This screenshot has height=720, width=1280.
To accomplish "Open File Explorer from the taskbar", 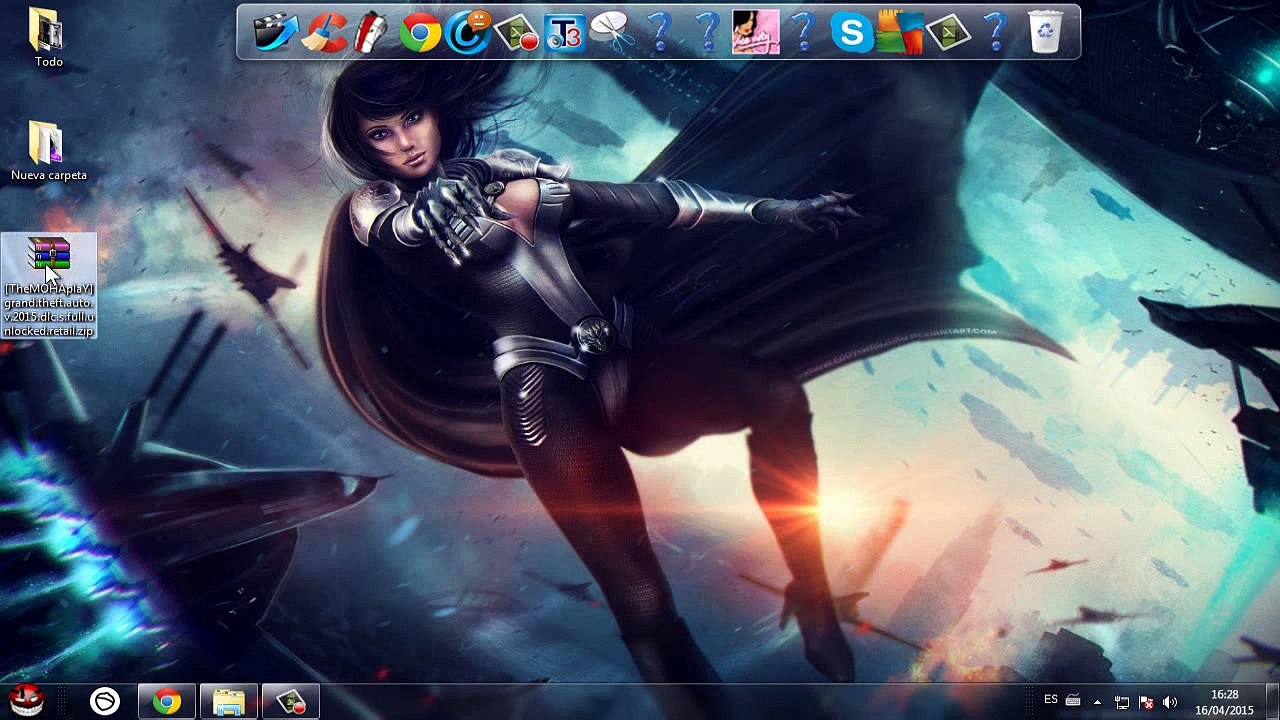I will pyautogui.click(x=229, y=702).
